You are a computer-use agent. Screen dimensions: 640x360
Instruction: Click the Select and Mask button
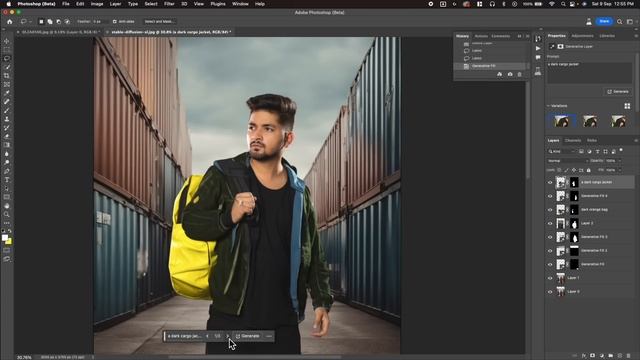click(x=160, y=21)
